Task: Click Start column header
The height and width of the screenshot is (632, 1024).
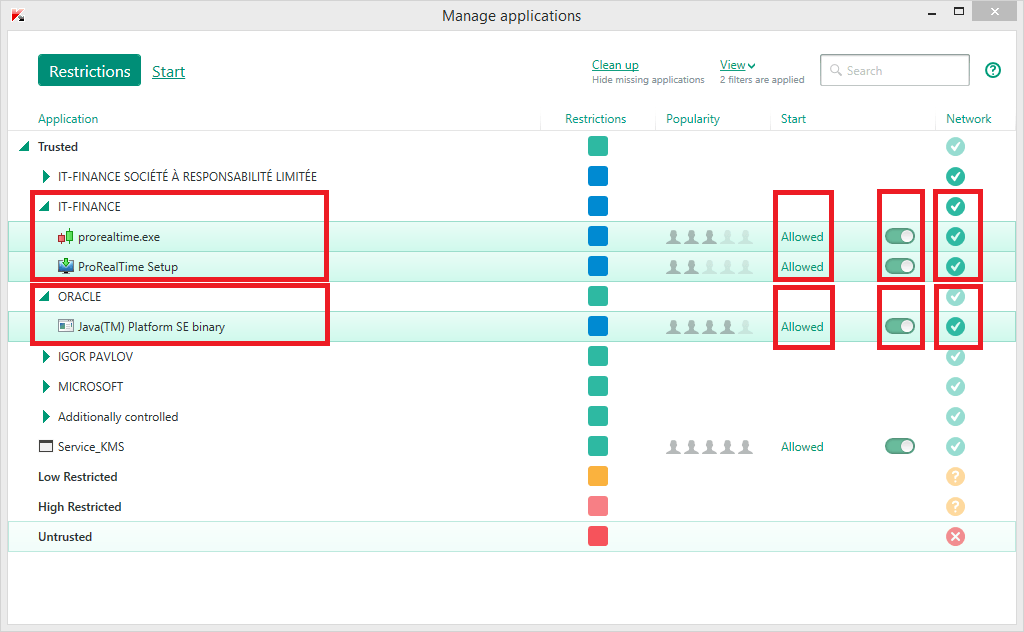Action: point(793,119)
